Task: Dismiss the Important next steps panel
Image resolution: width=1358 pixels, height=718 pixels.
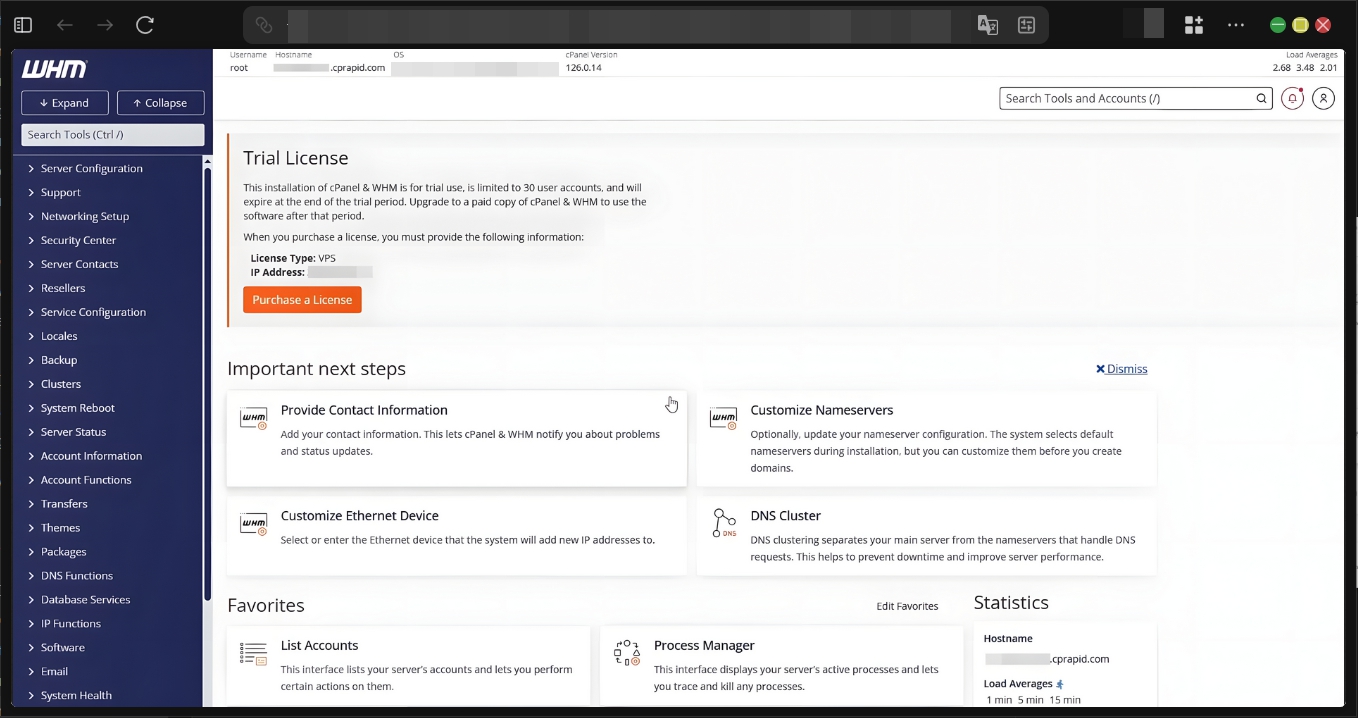Action: (1121, 368)
